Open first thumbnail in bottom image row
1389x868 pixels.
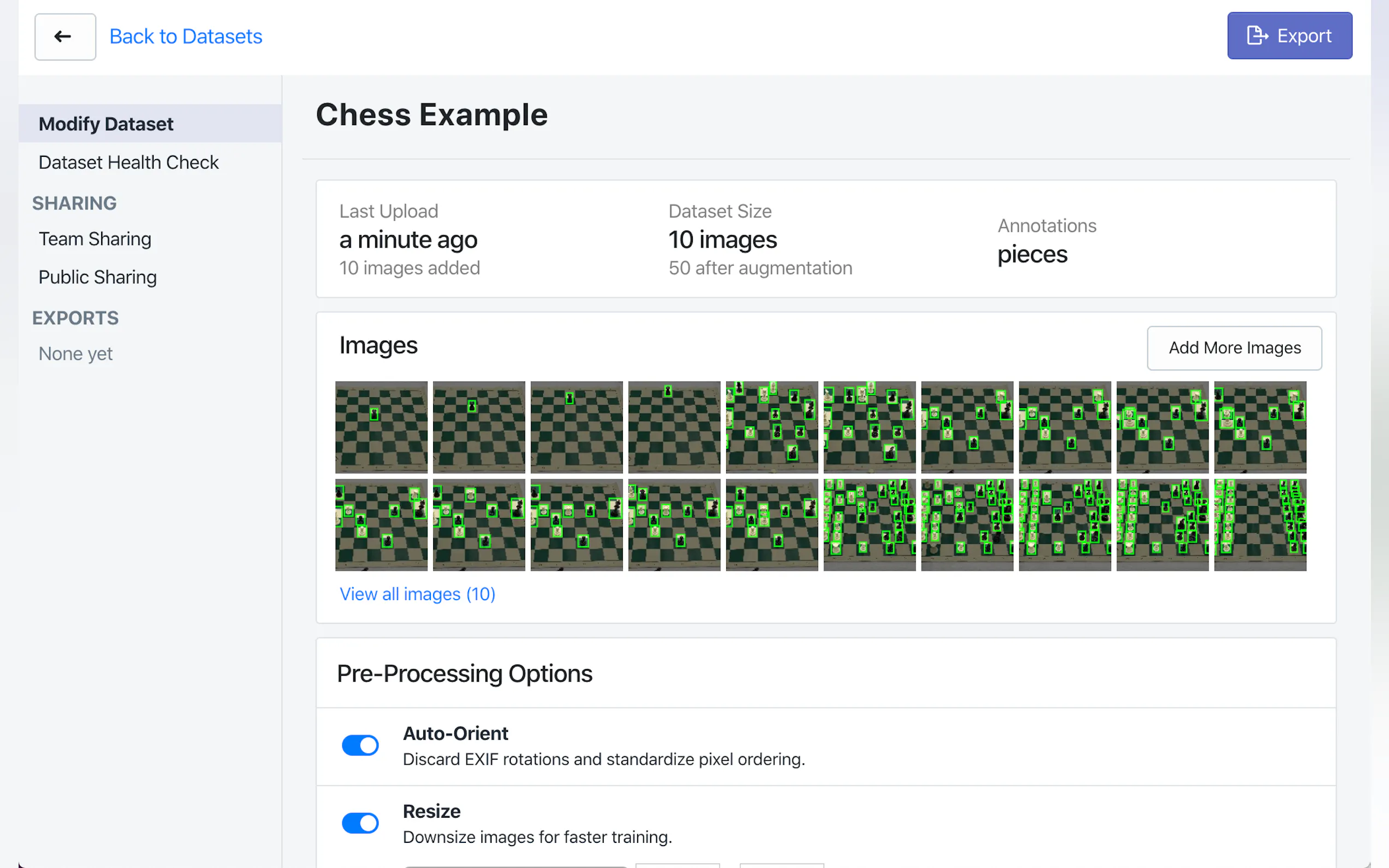point(381,525)
